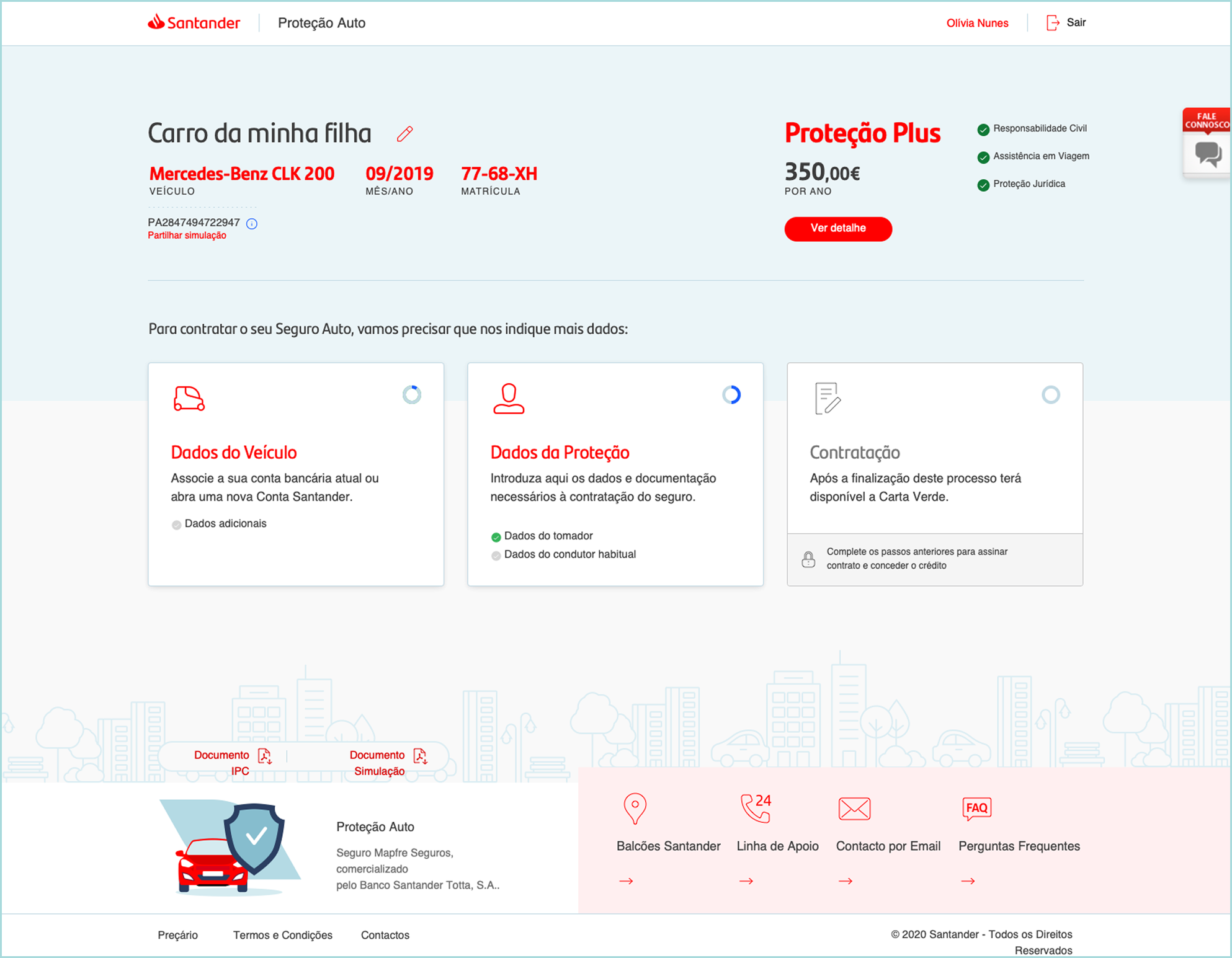Click the Proteção Jurídica green check
Screen dimensions: 1232x958
click(x=983, y=185)
